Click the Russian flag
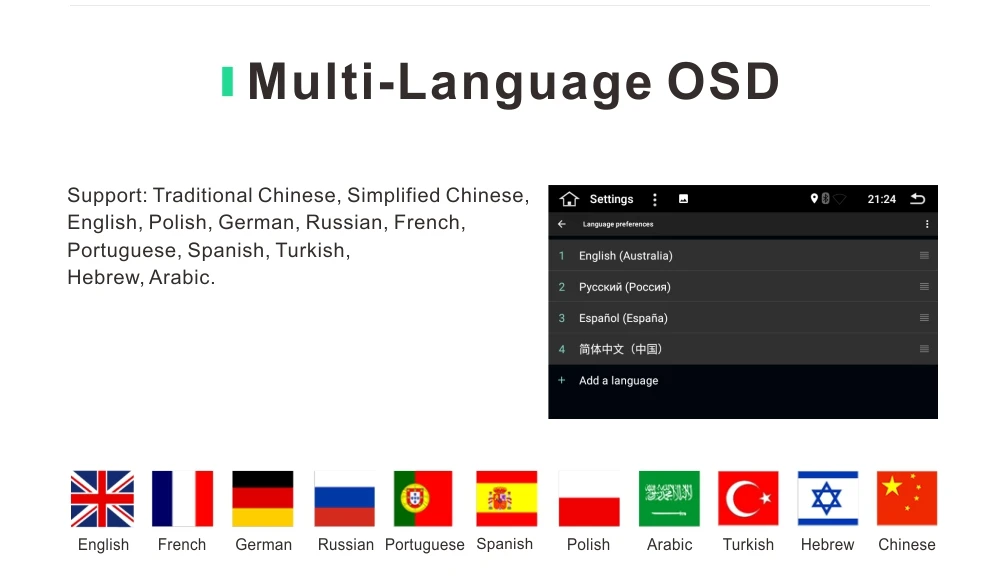 point(344,499)
